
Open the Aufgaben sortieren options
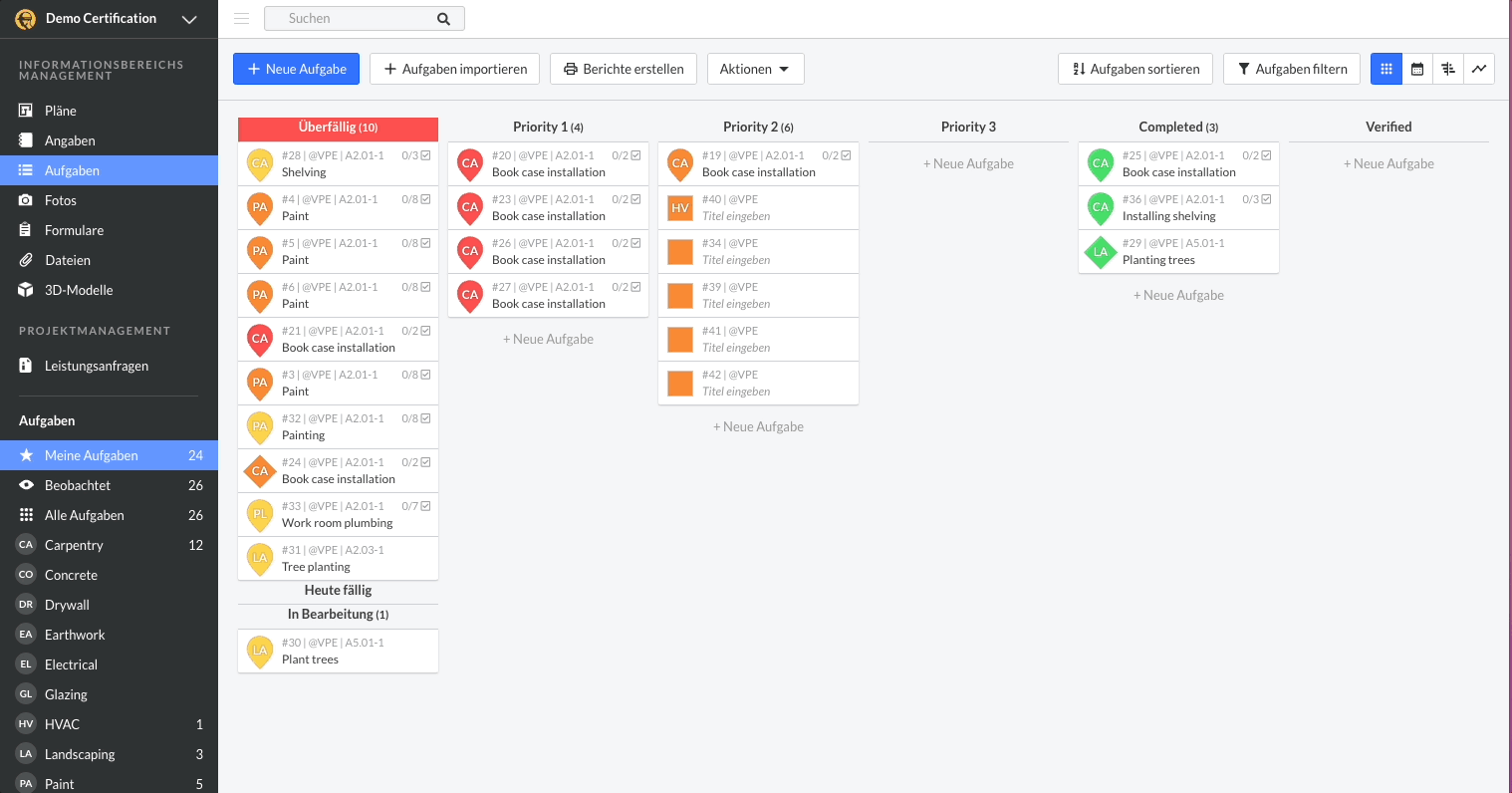(1135, 69)
